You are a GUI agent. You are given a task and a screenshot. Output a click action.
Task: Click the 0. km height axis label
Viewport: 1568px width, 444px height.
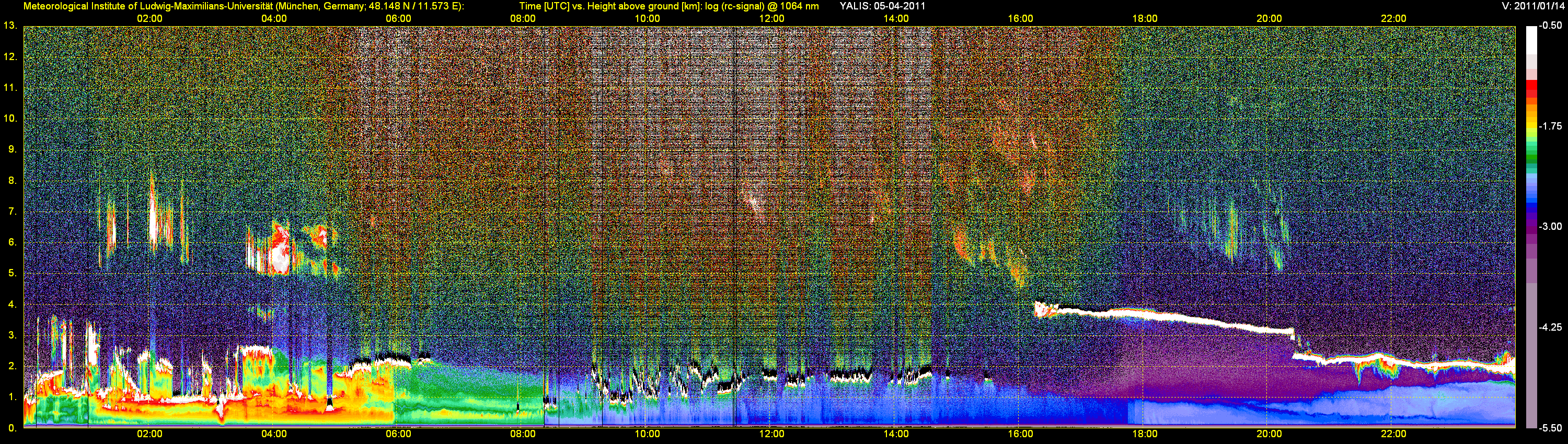point(12,428)
